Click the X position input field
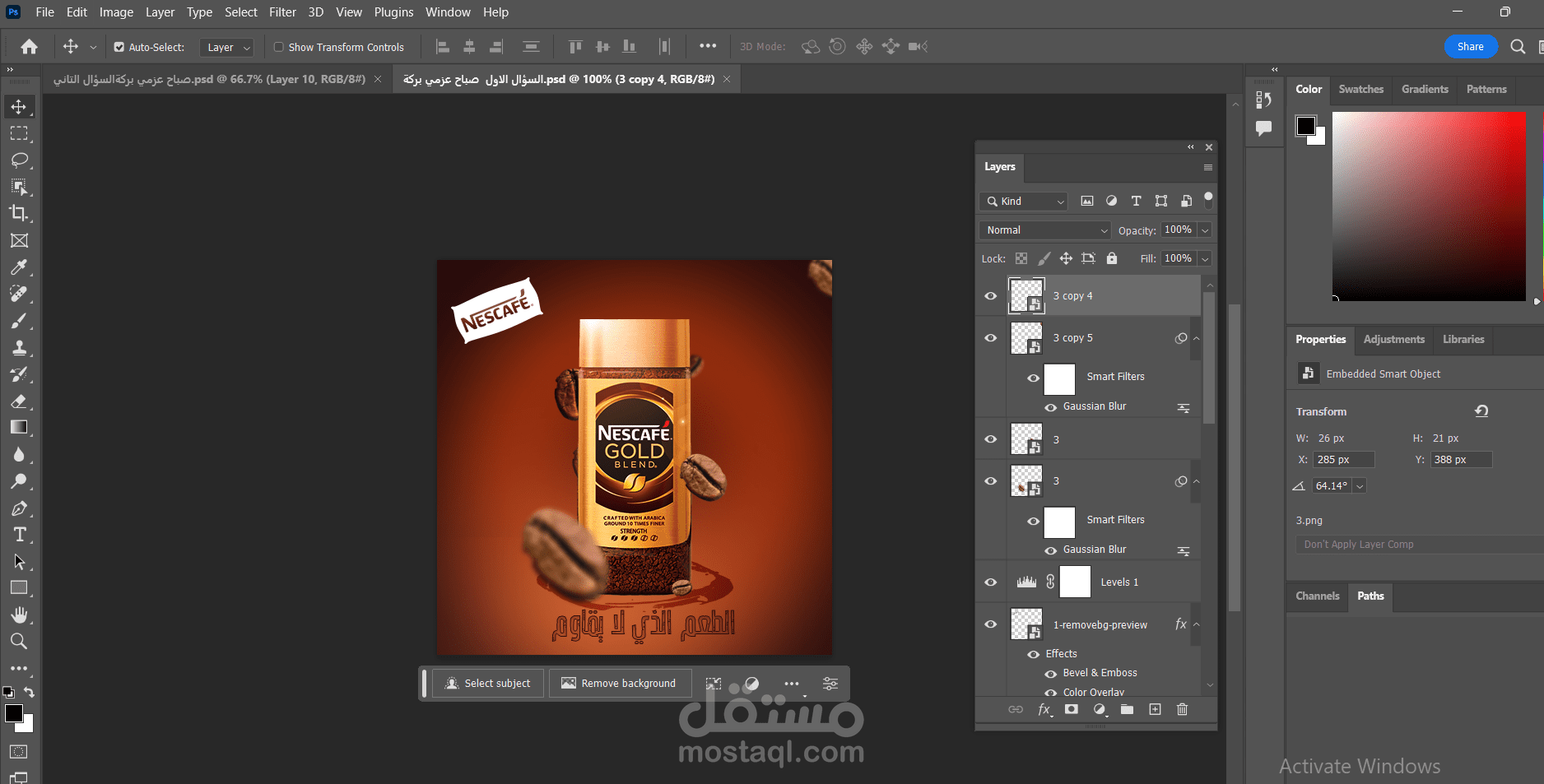The height and width of the screenshot is (784, 1544). click(1343, 460)
